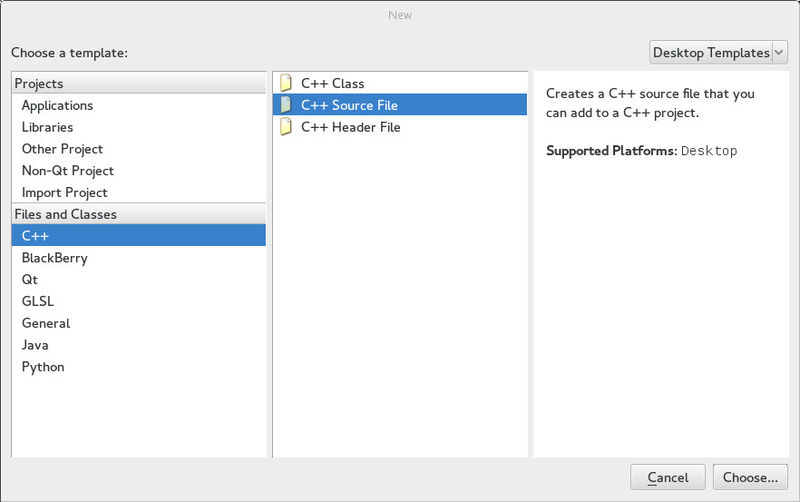This screenshot has height=502, width=800.
Task: Select the Python category
Action: pyautogui.click(x=43, y=367)
